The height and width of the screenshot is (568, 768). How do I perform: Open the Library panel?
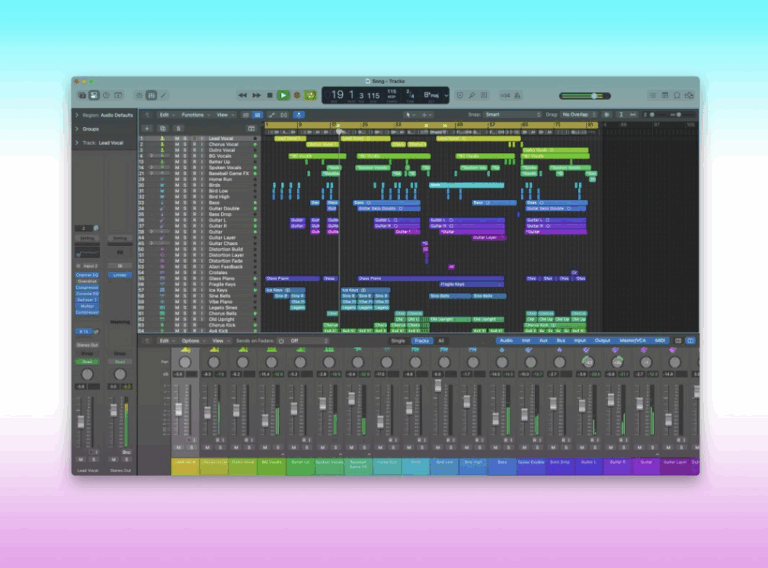pos(82,95)
